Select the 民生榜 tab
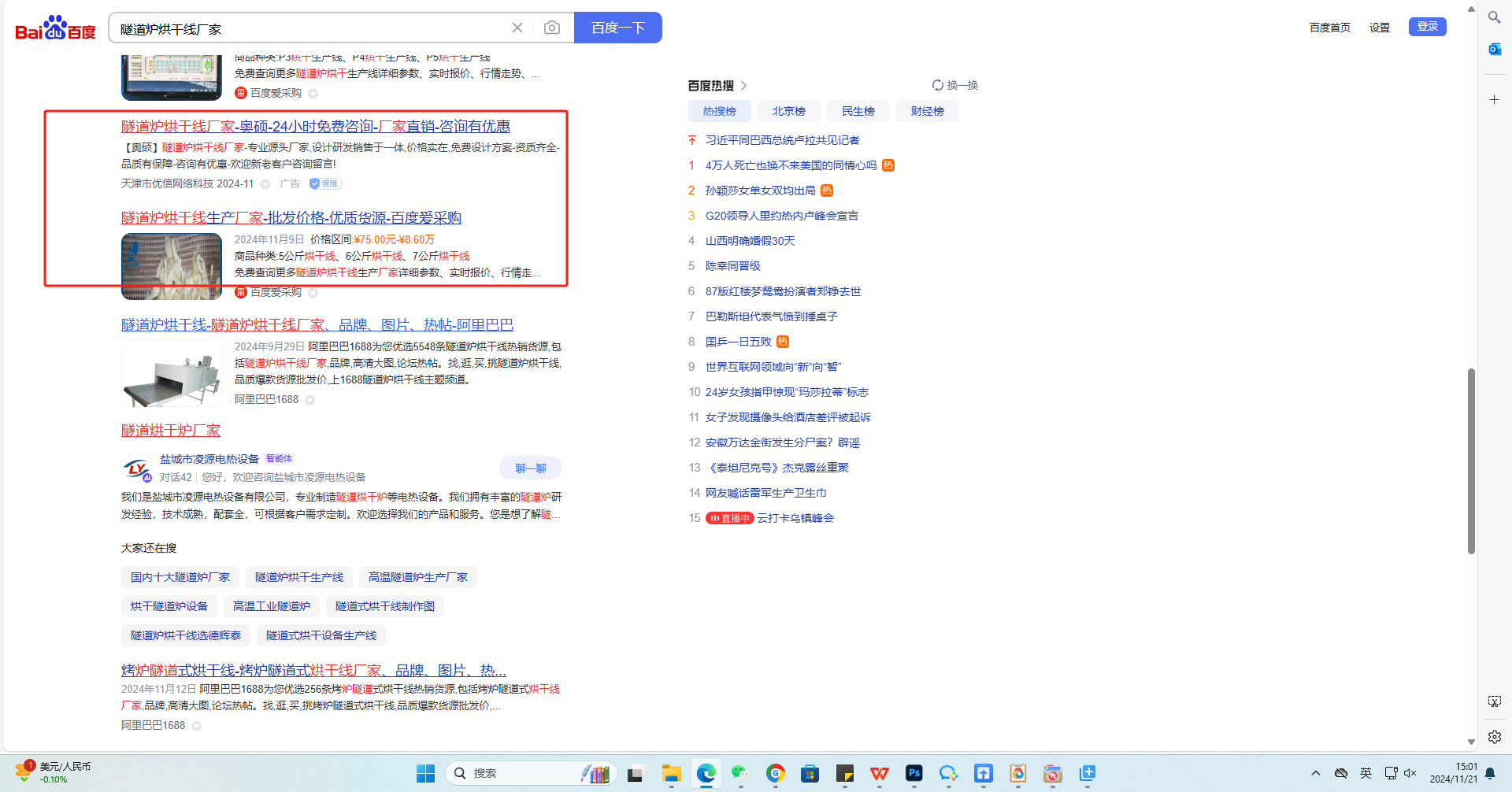Image resolution: width=1512 pixels, height=792 pixels. tap(858, 111)
